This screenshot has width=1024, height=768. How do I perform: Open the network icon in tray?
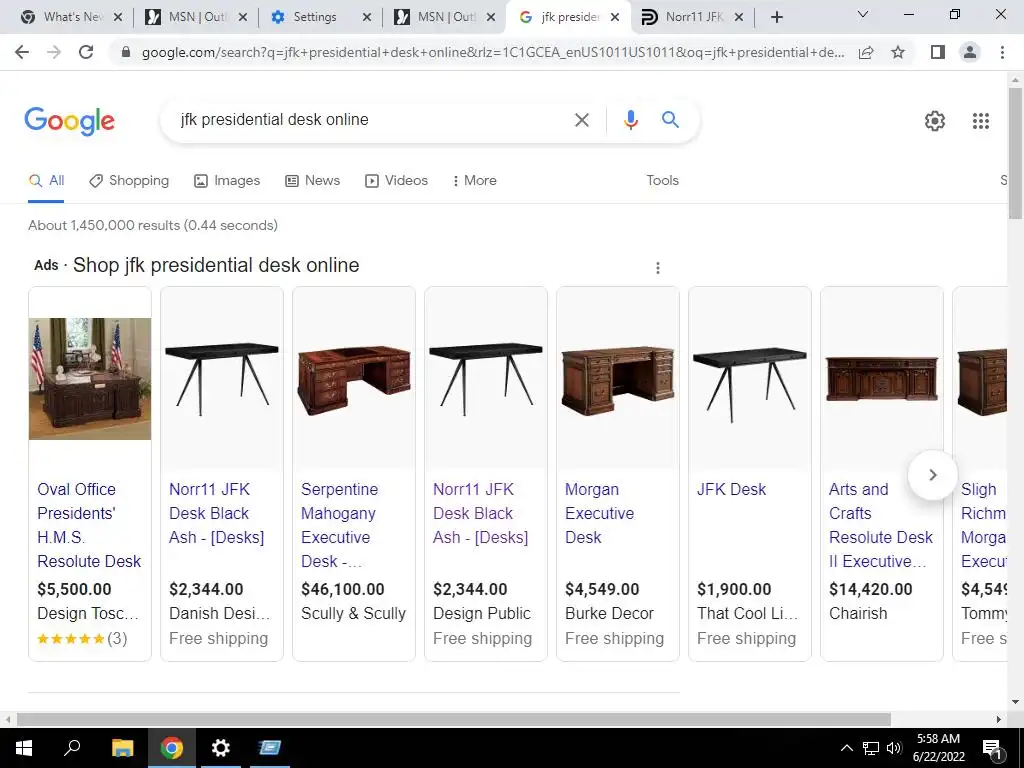click(x=871, y=748)
